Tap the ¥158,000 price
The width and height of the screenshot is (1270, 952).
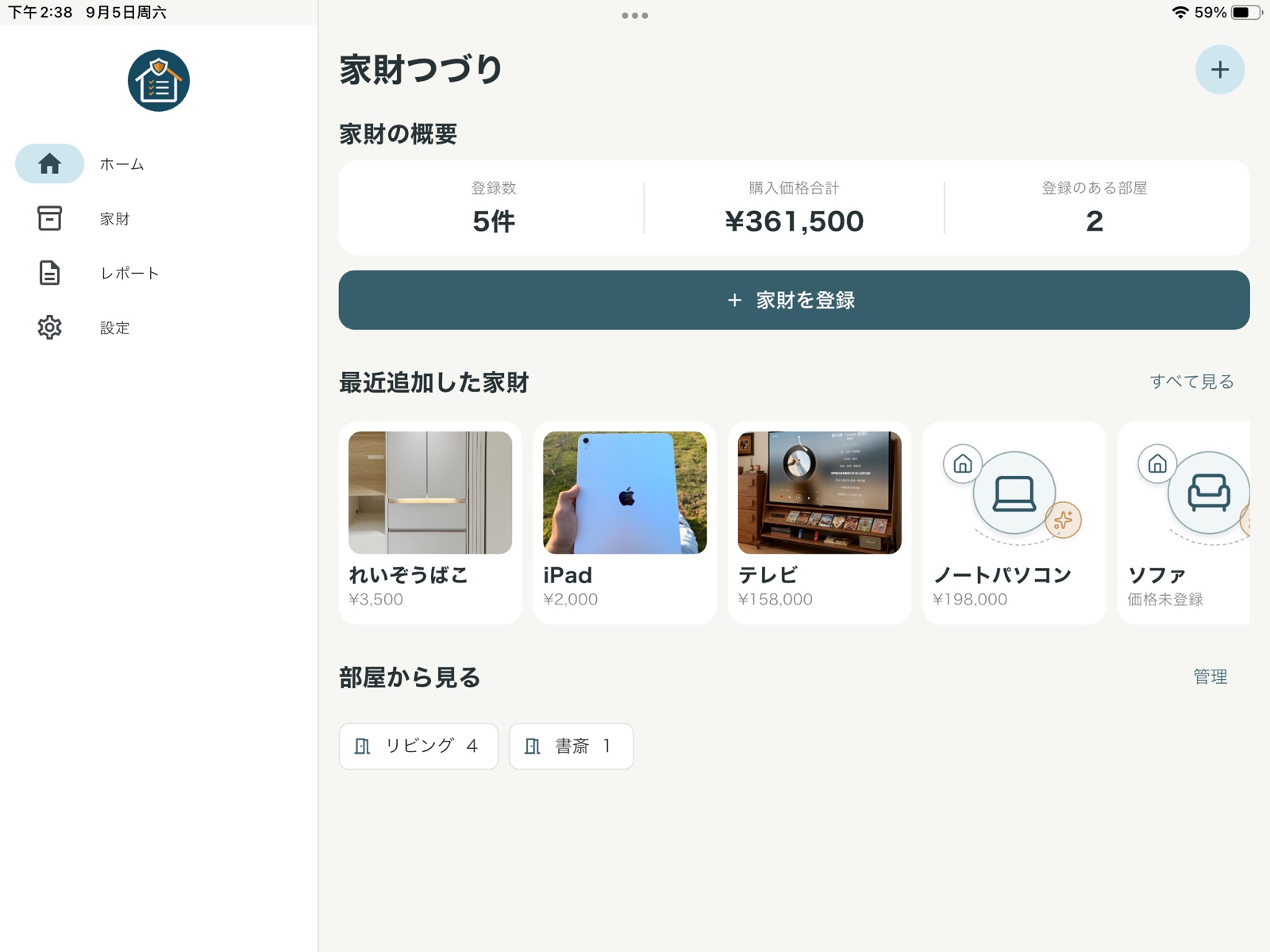click(775, 600)
